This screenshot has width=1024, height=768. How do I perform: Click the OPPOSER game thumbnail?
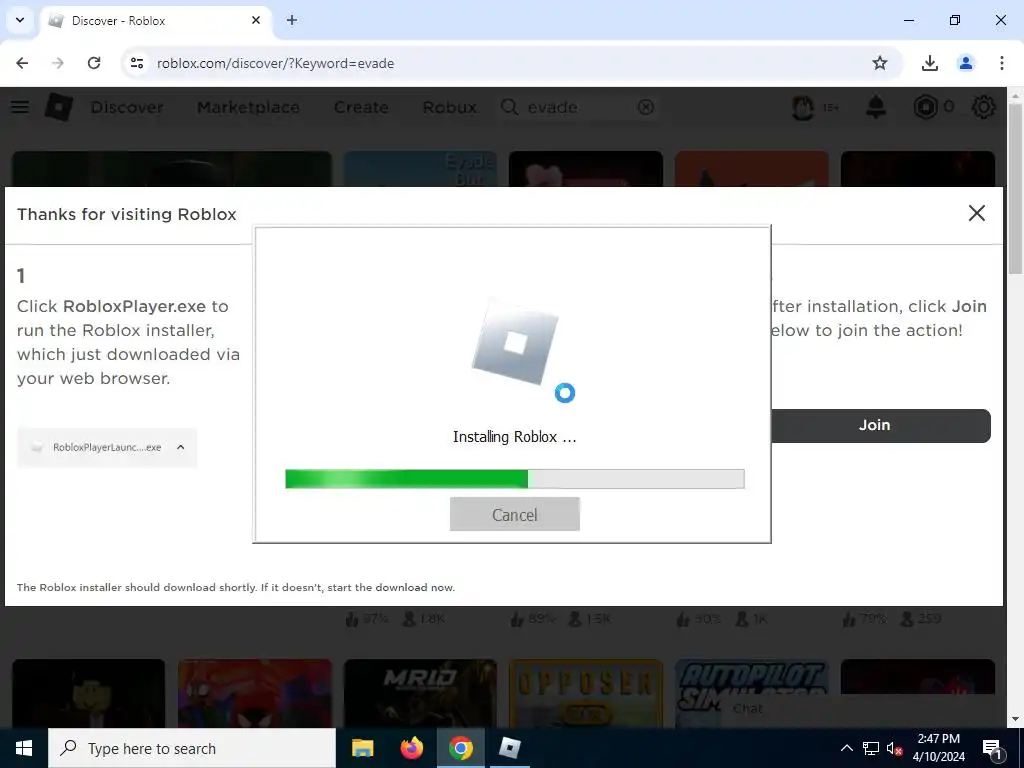[x=586, y=693]
